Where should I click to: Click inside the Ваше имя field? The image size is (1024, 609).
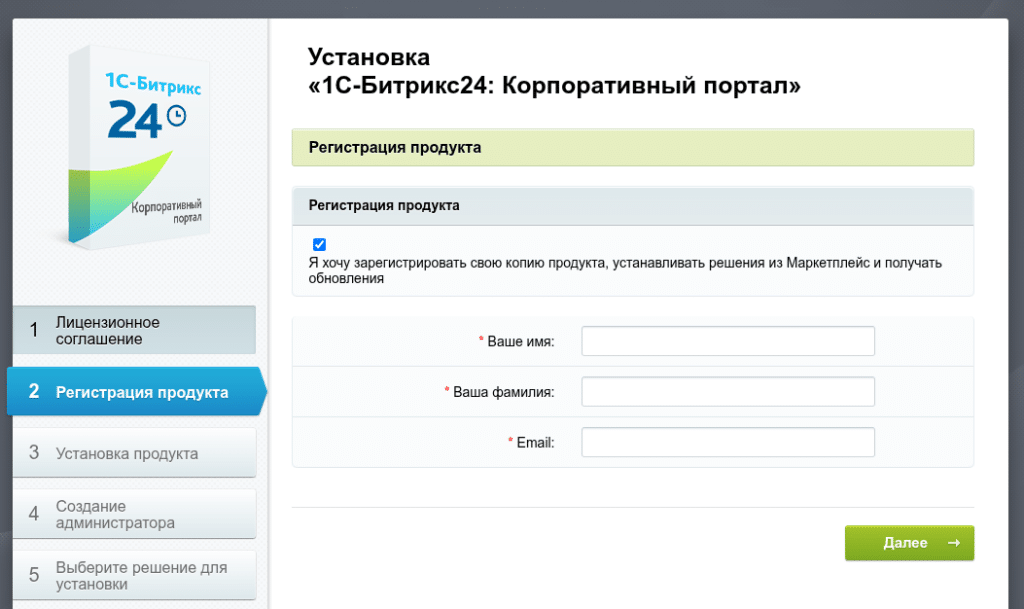(x=727, y=341)
